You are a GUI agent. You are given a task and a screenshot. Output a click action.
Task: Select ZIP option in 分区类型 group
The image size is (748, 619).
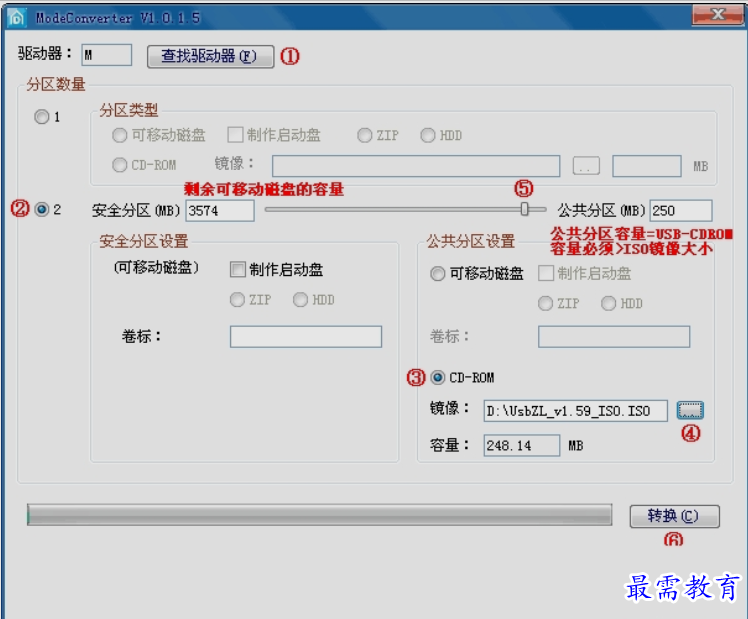coord(364,135)
